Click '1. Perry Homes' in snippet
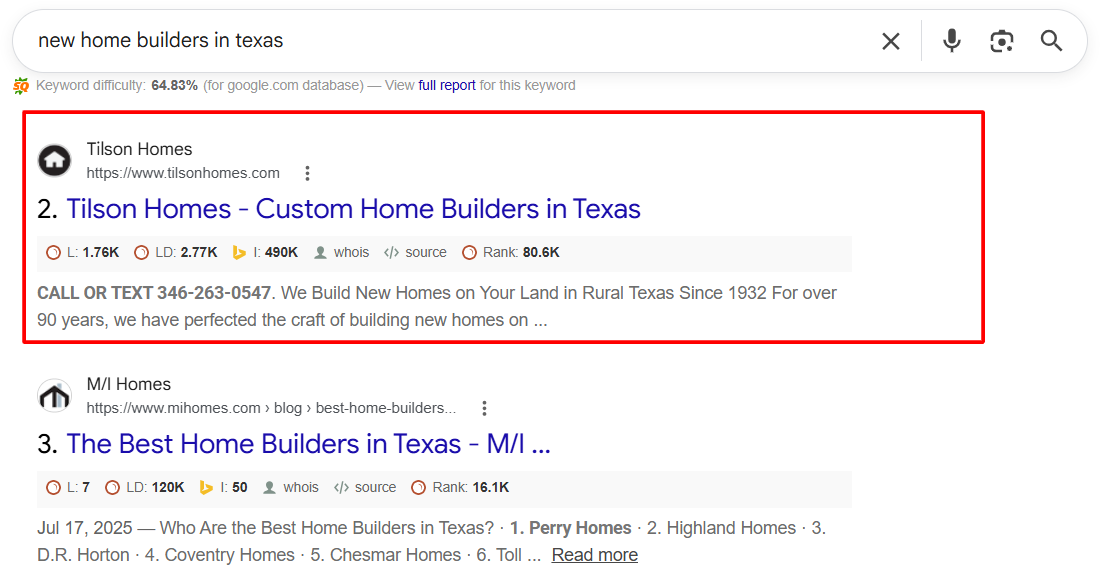 pyautogui.click(x=570, y=528)
